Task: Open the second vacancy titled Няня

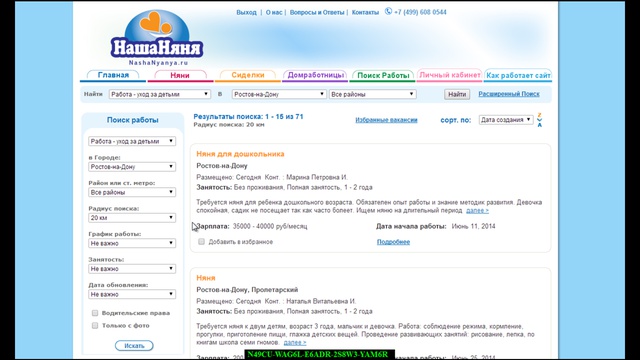Action: pyautogui.click(x=205, y=278)
